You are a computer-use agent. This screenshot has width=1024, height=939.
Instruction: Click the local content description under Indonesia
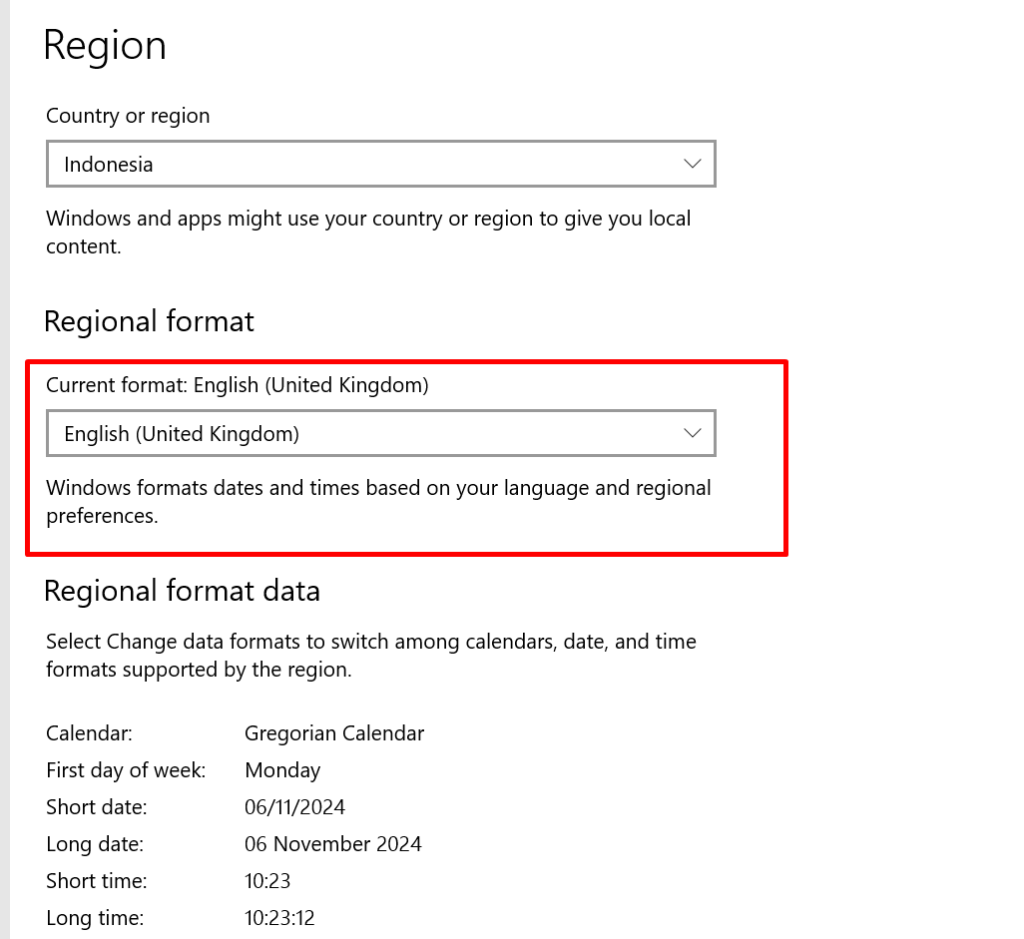[368, 232]
